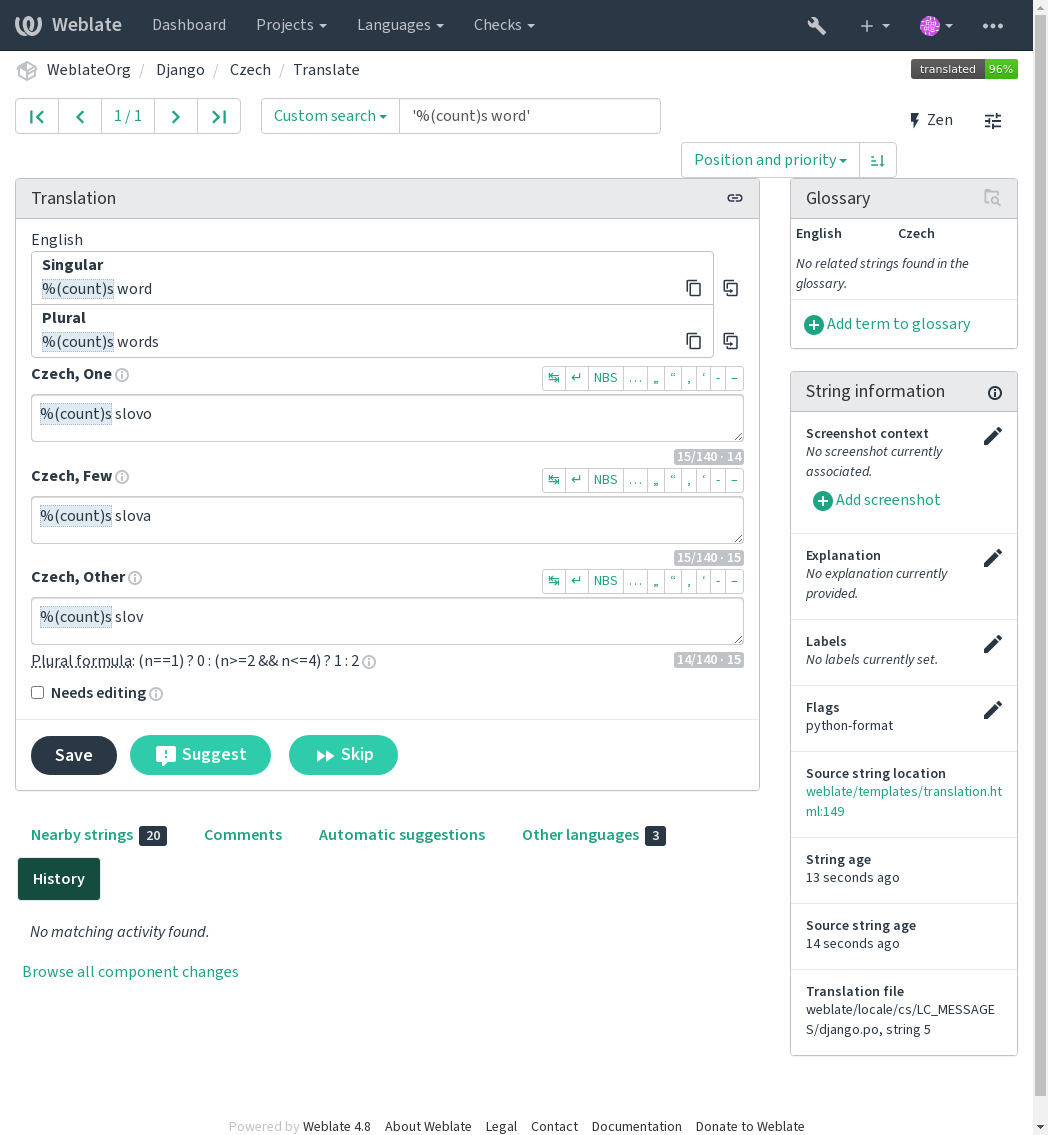Focus the Czech, Other translation text field
1048x1135 pixels.
[387, 621]
